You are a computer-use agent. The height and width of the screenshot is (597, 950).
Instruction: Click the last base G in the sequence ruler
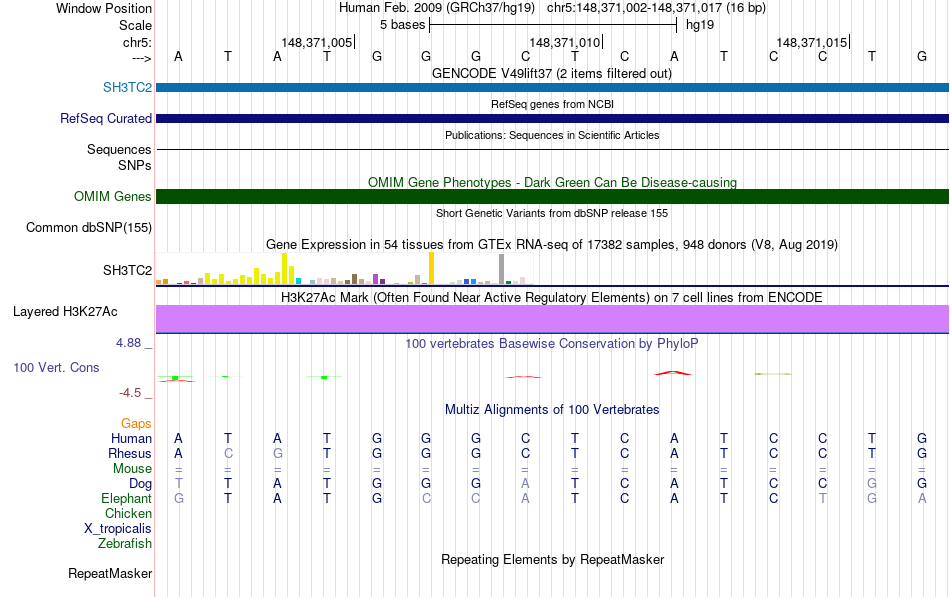tap(922, 56)
